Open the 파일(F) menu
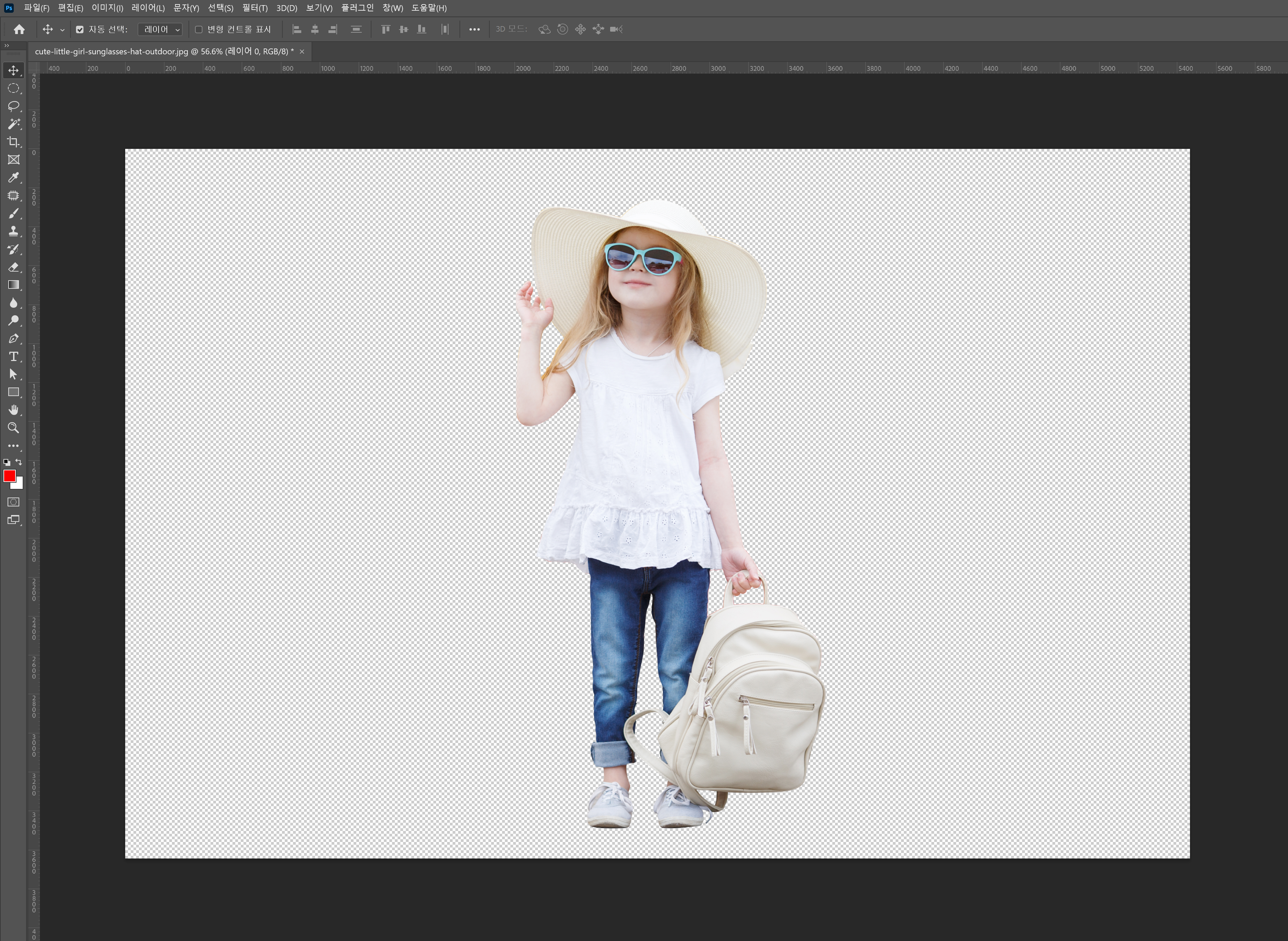The height and width of the screenshot is (941, 1288). (36, 8)
